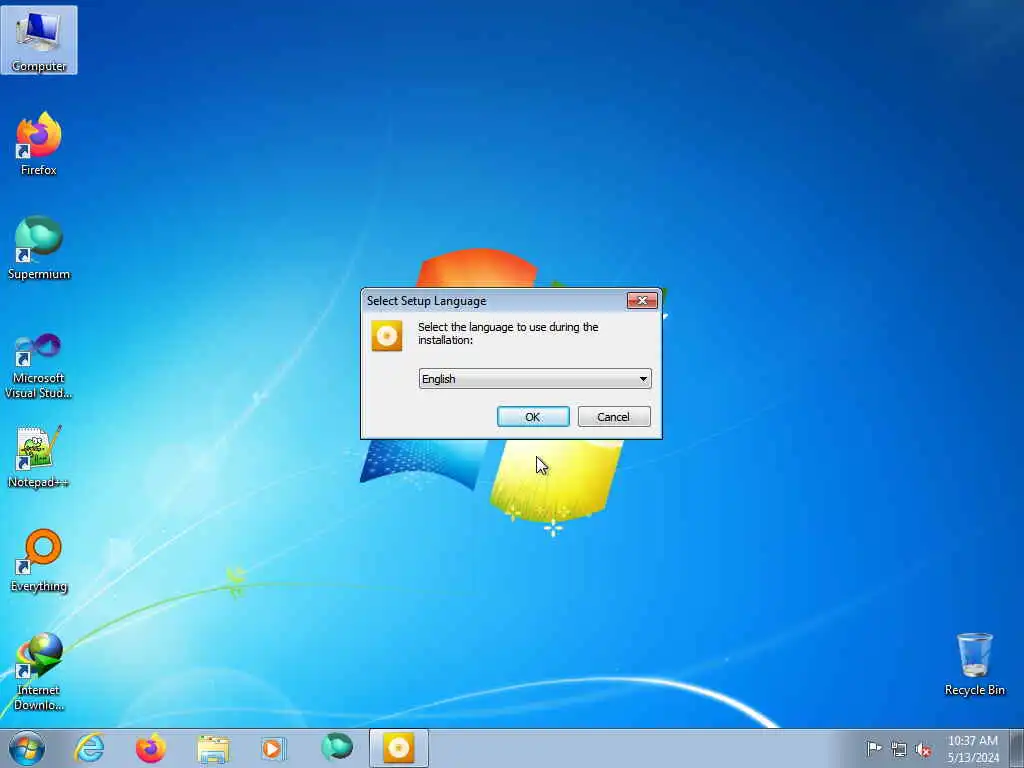The height and width of the screenshot is (768, 1024).
Task: Click the muted volume tray icon
Action: tap(923, 749)
